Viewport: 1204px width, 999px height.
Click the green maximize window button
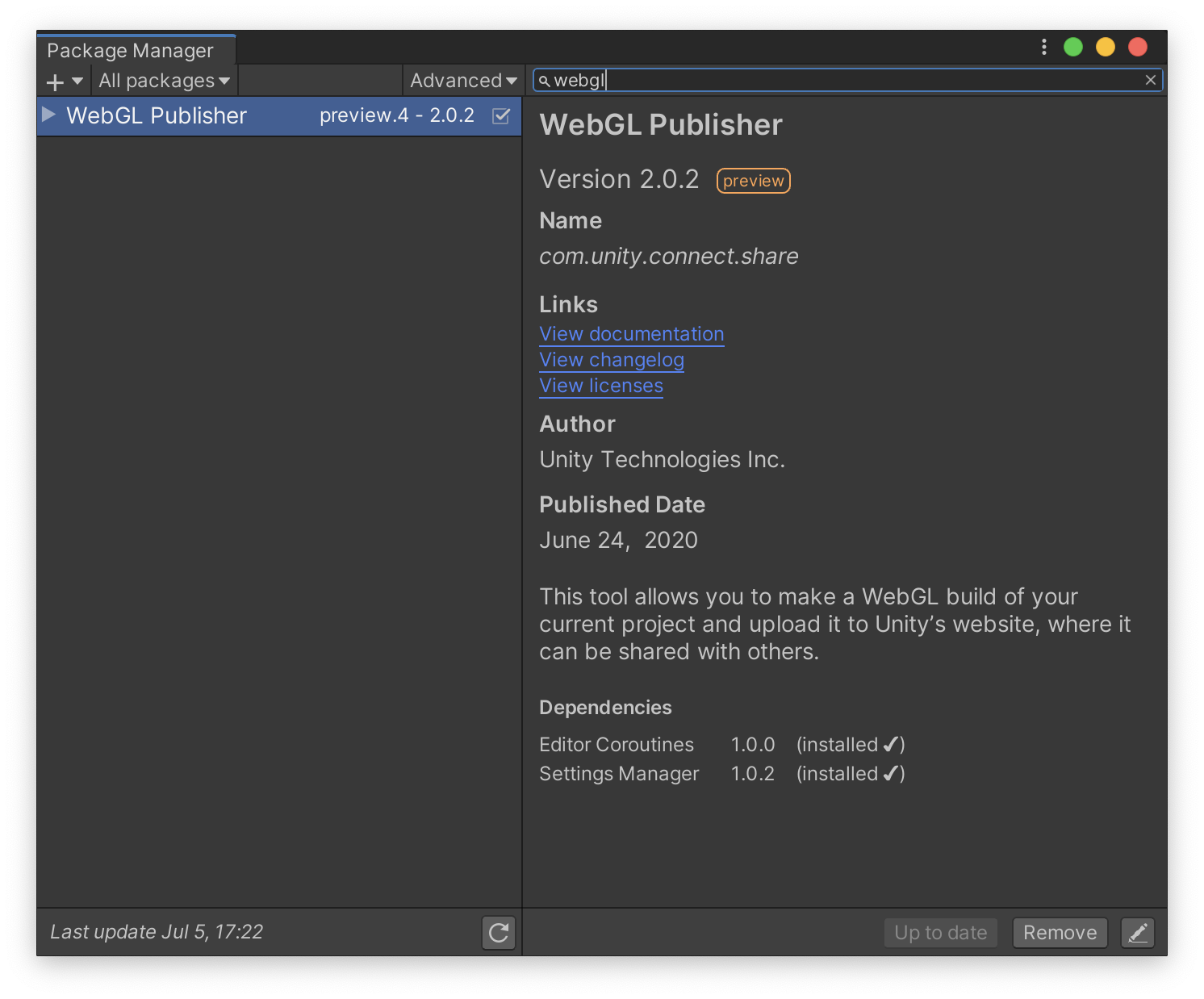pos(1073,47)
